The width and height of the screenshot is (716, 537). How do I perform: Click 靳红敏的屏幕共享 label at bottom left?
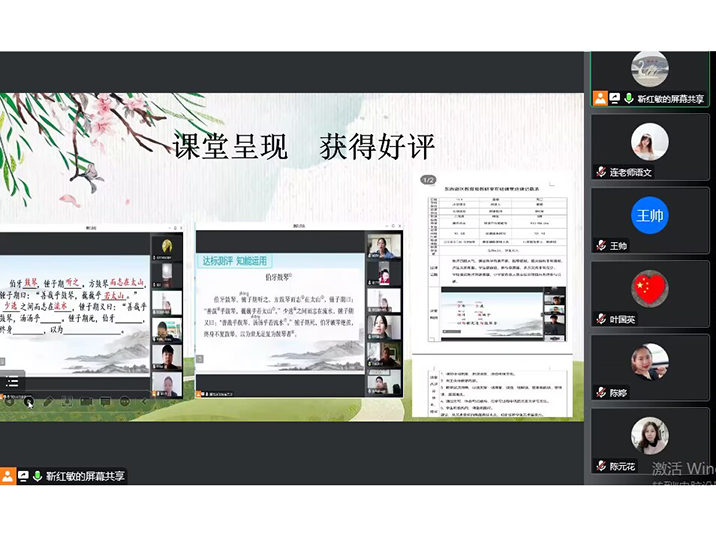(x=85, y=476)
